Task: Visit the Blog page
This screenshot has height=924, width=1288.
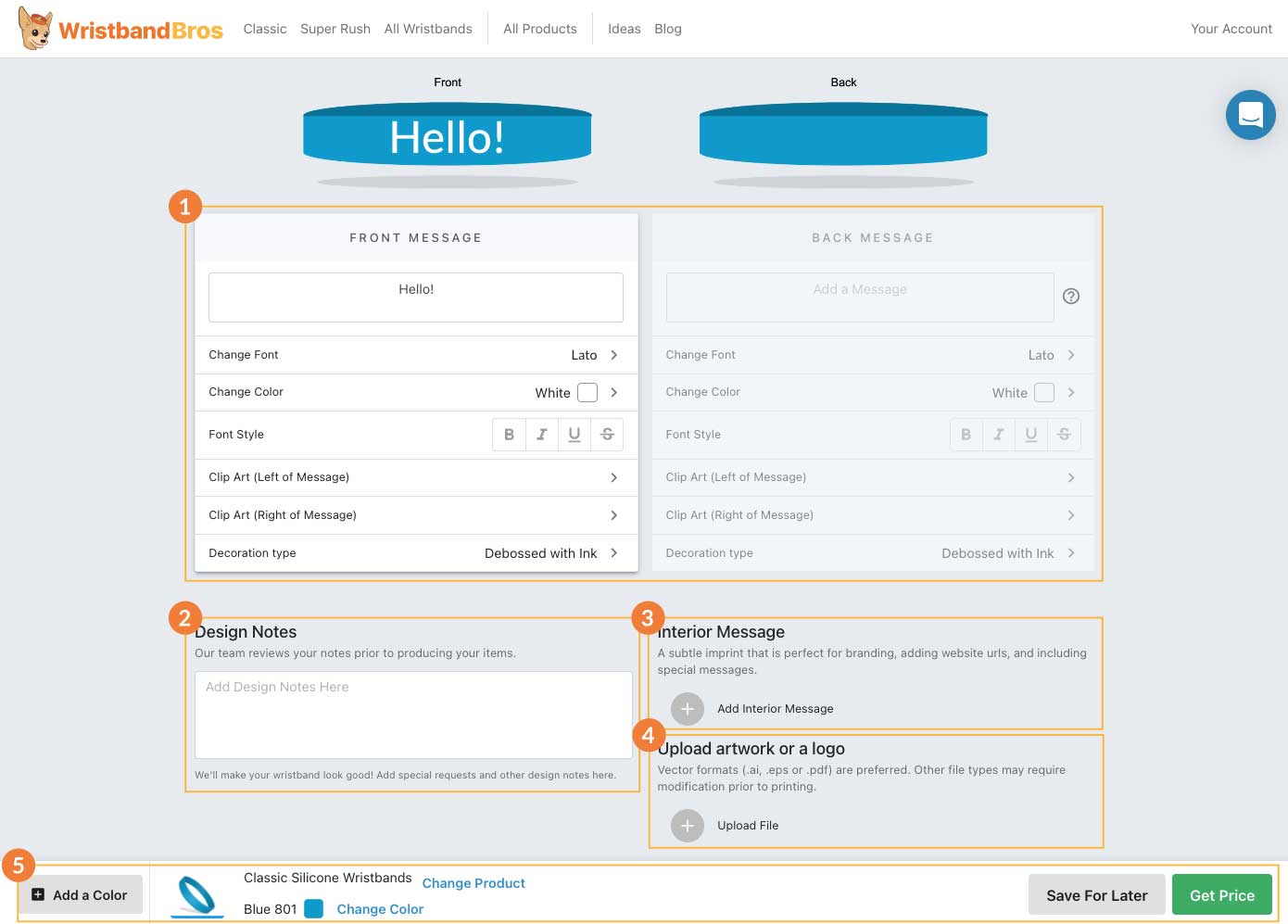Action: point(668,29)
